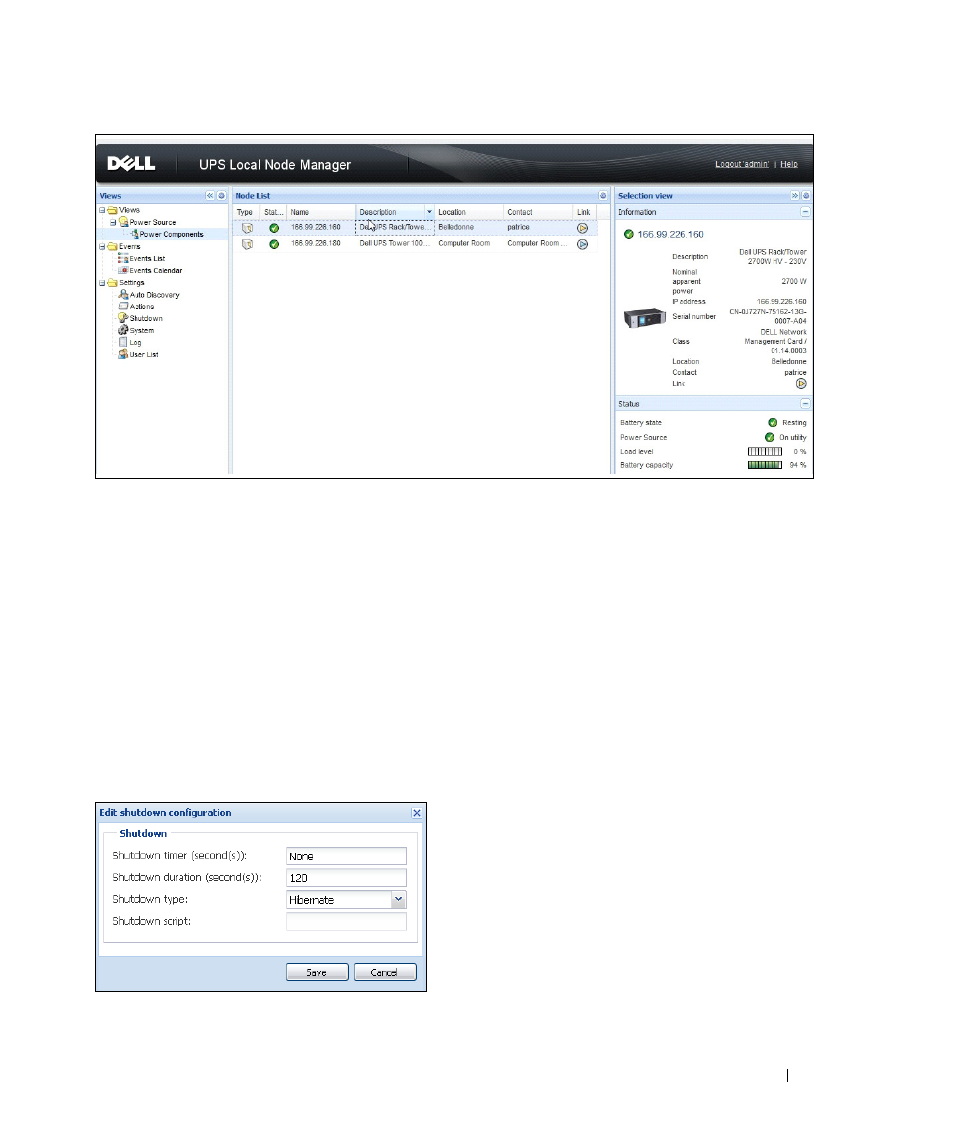Save the shutdown configuration
This screenshot has width=954, height=1145.
click(317, 972)
